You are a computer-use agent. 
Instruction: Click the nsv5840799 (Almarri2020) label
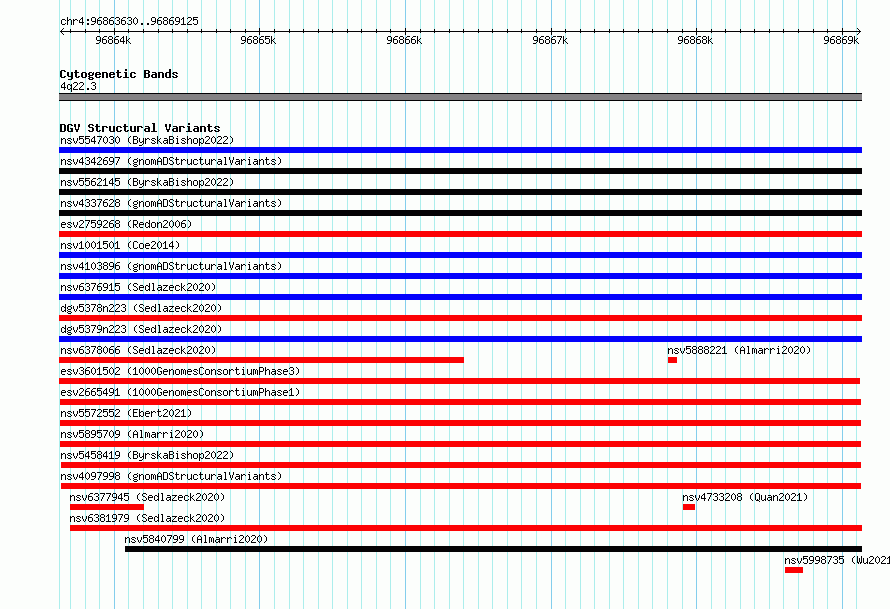point(196,539)
